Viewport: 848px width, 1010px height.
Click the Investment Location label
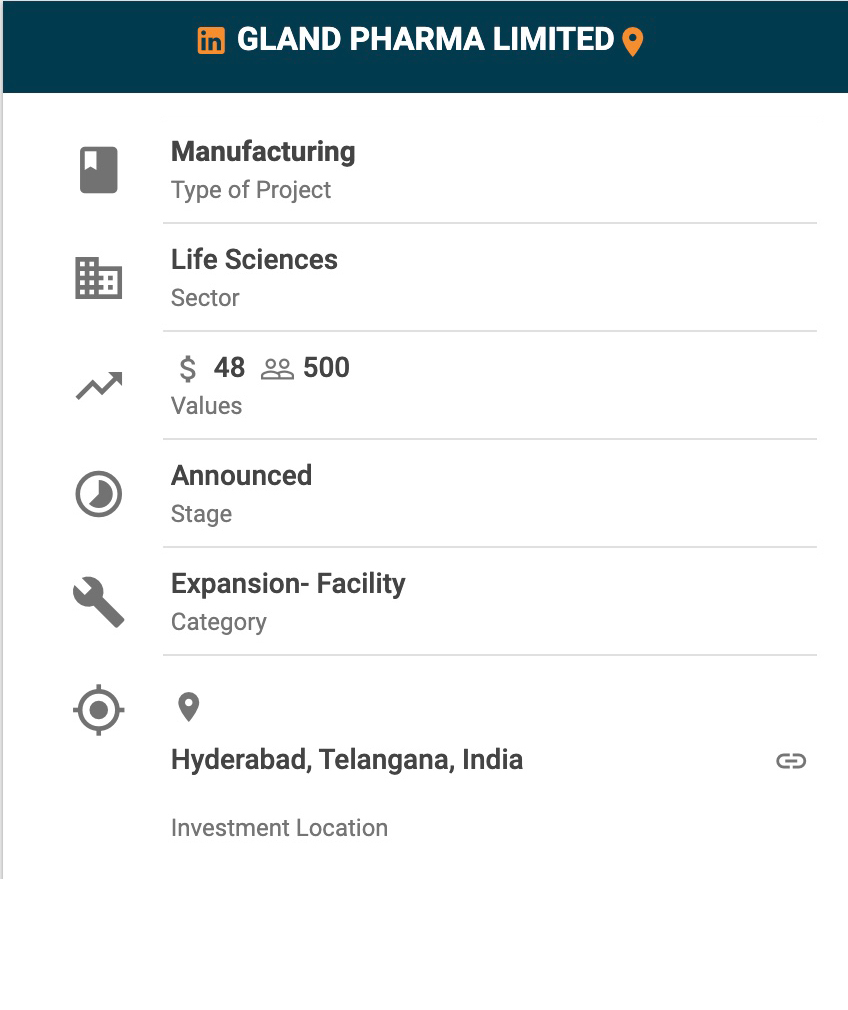(x=279, y=828)
